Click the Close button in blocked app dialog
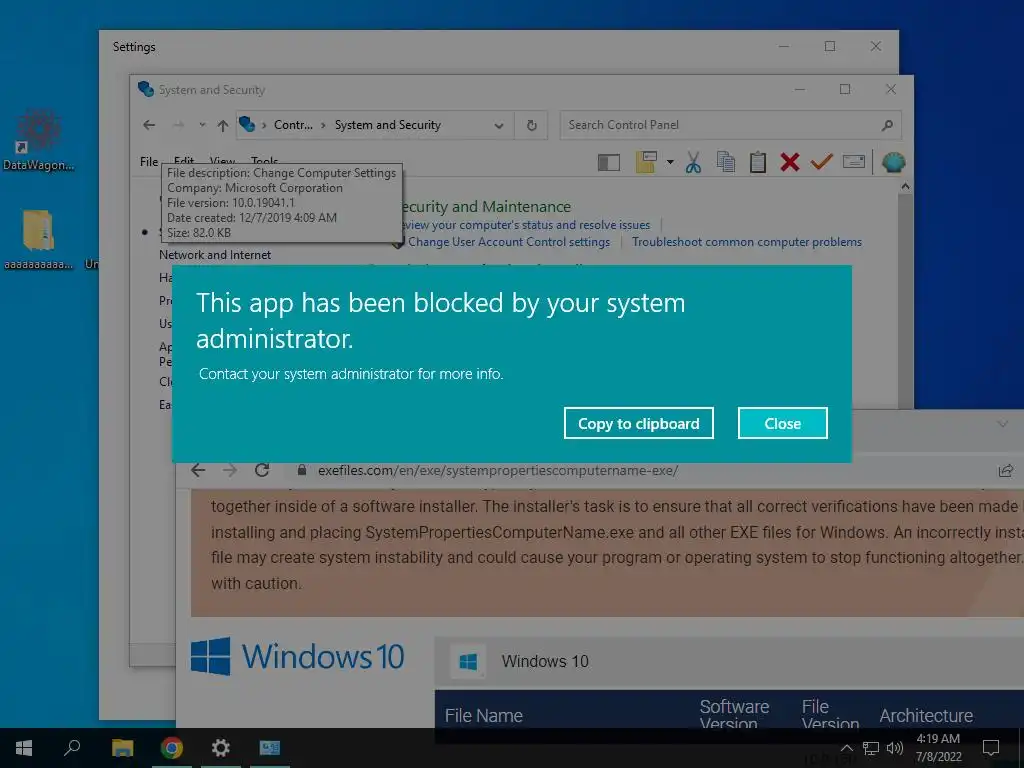The width and height of the screenshot is (1024, 768). [x=782, y=423]
